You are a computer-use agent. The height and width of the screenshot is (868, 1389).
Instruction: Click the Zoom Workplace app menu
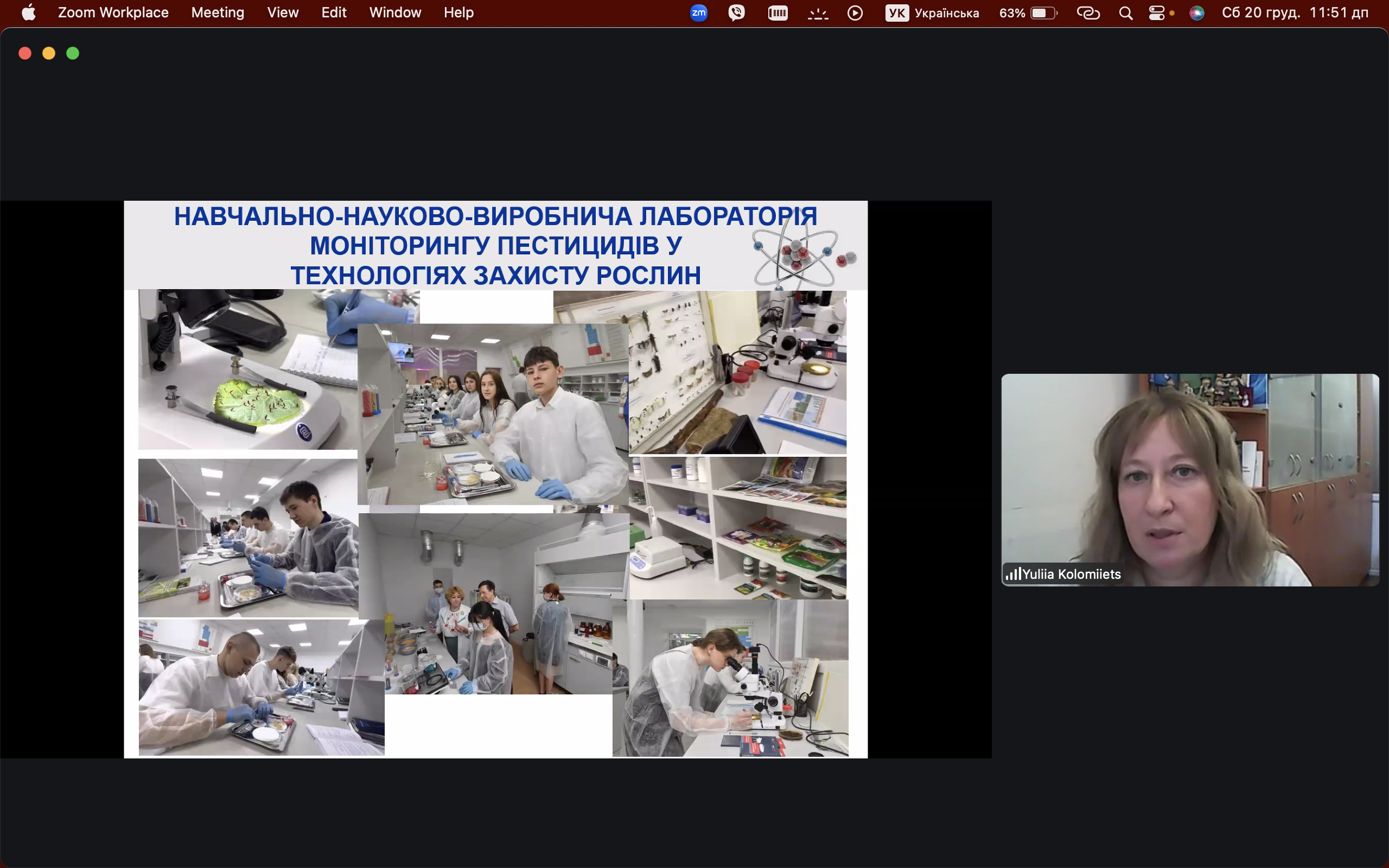[113, 12]
